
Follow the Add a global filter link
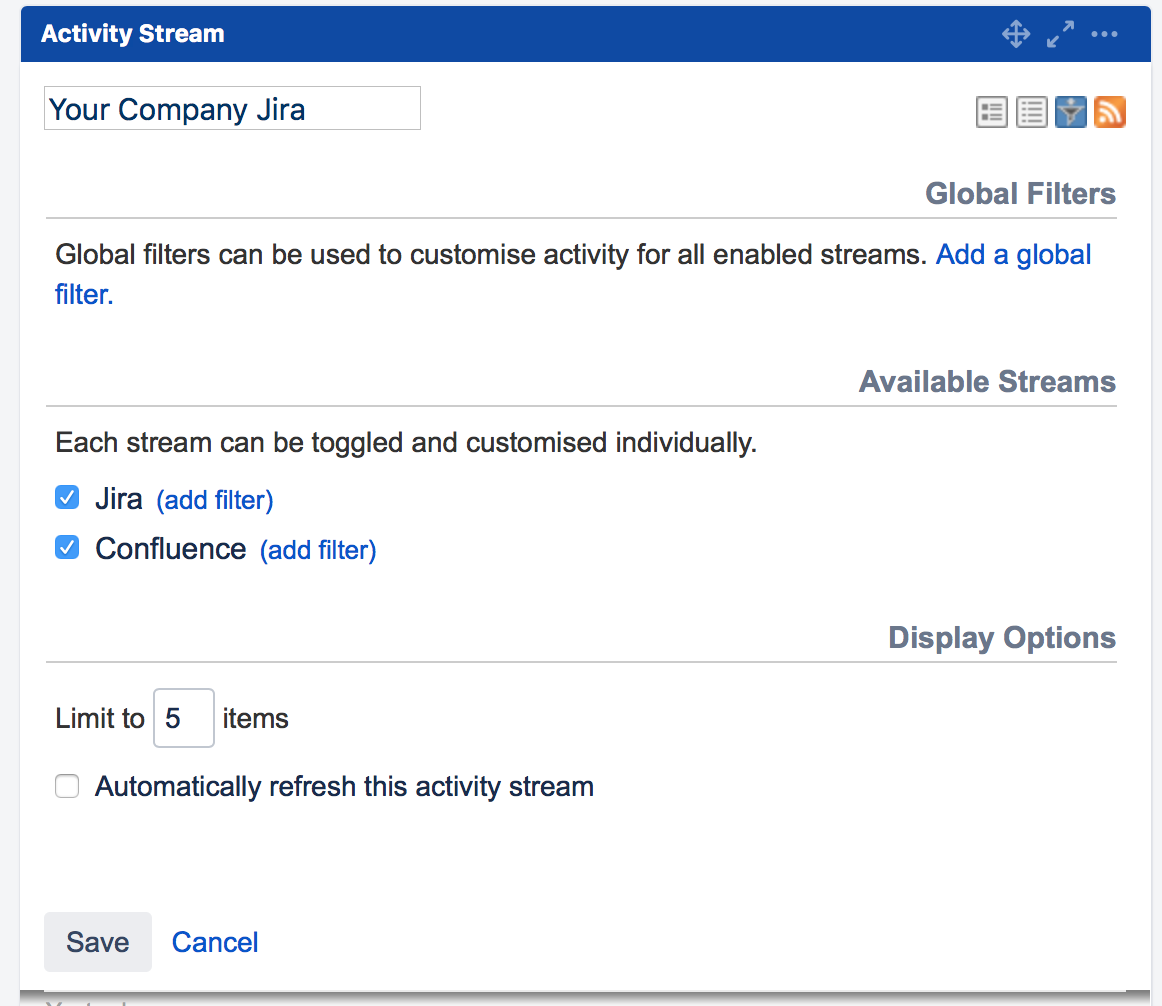pyautogui.click(x=1013, y=254)
